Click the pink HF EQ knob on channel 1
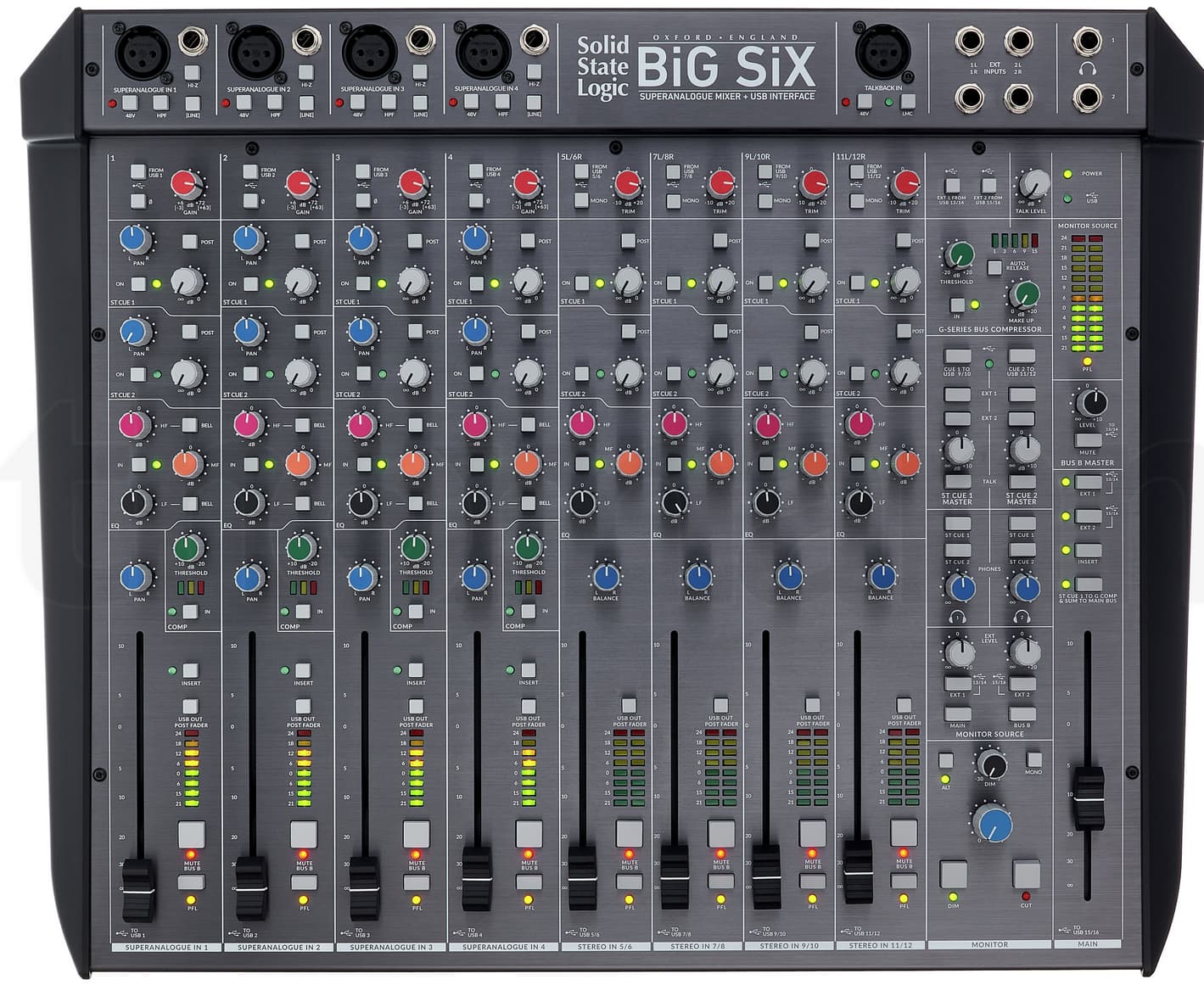This screenshot has width=1204, height=996. tap(135, 424)
